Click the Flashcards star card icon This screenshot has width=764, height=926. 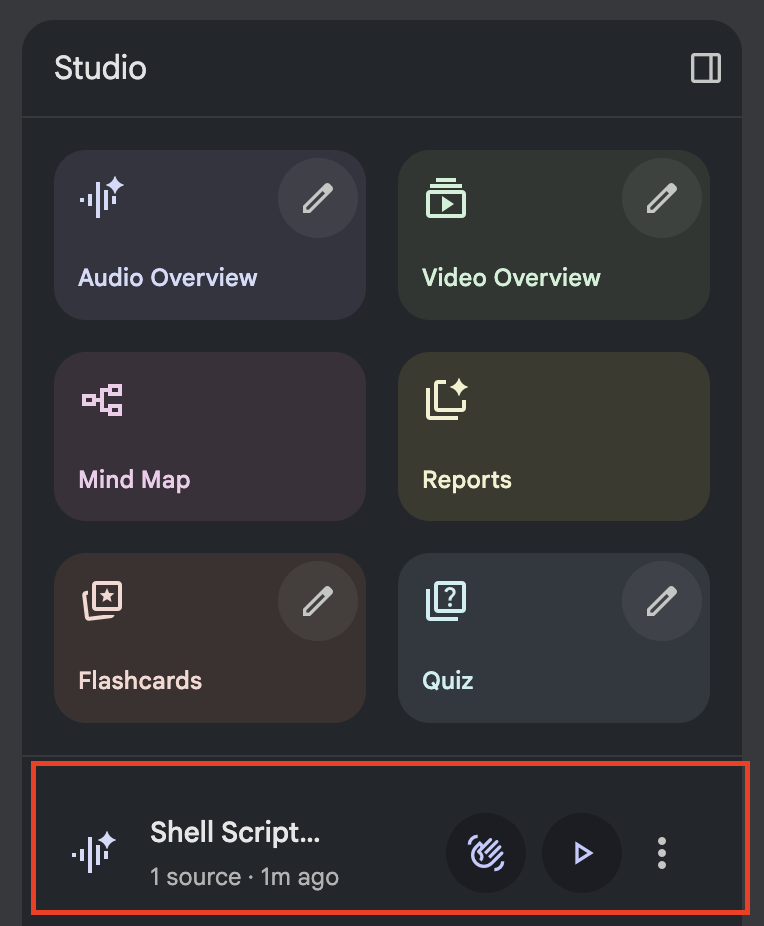101,601
